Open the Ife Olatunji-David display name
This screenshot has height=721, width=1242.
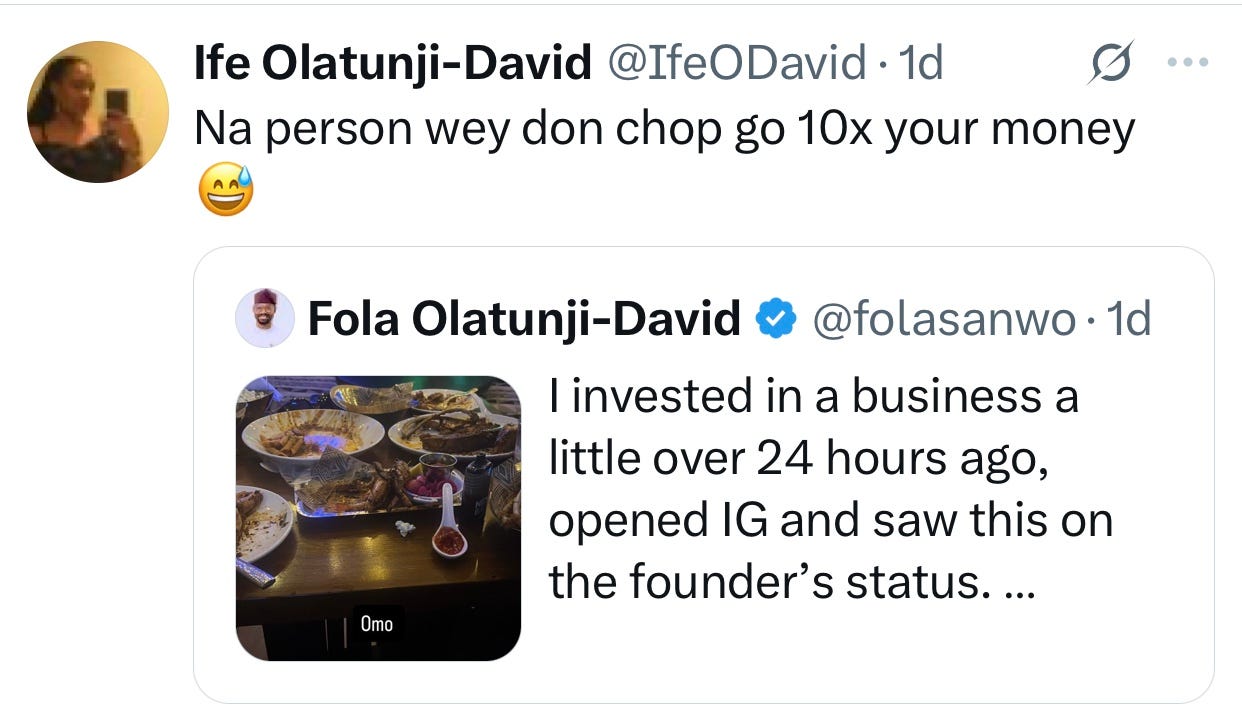click(392, 65)
